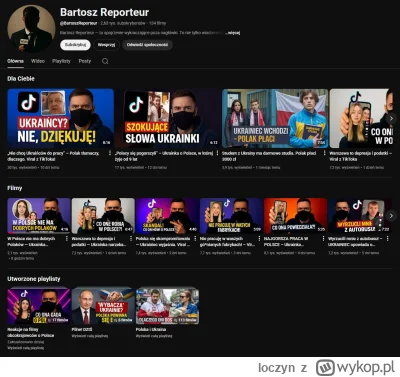Show next videos in Filmy carousel
The image size is (400, 377).
tap(391, 216)
